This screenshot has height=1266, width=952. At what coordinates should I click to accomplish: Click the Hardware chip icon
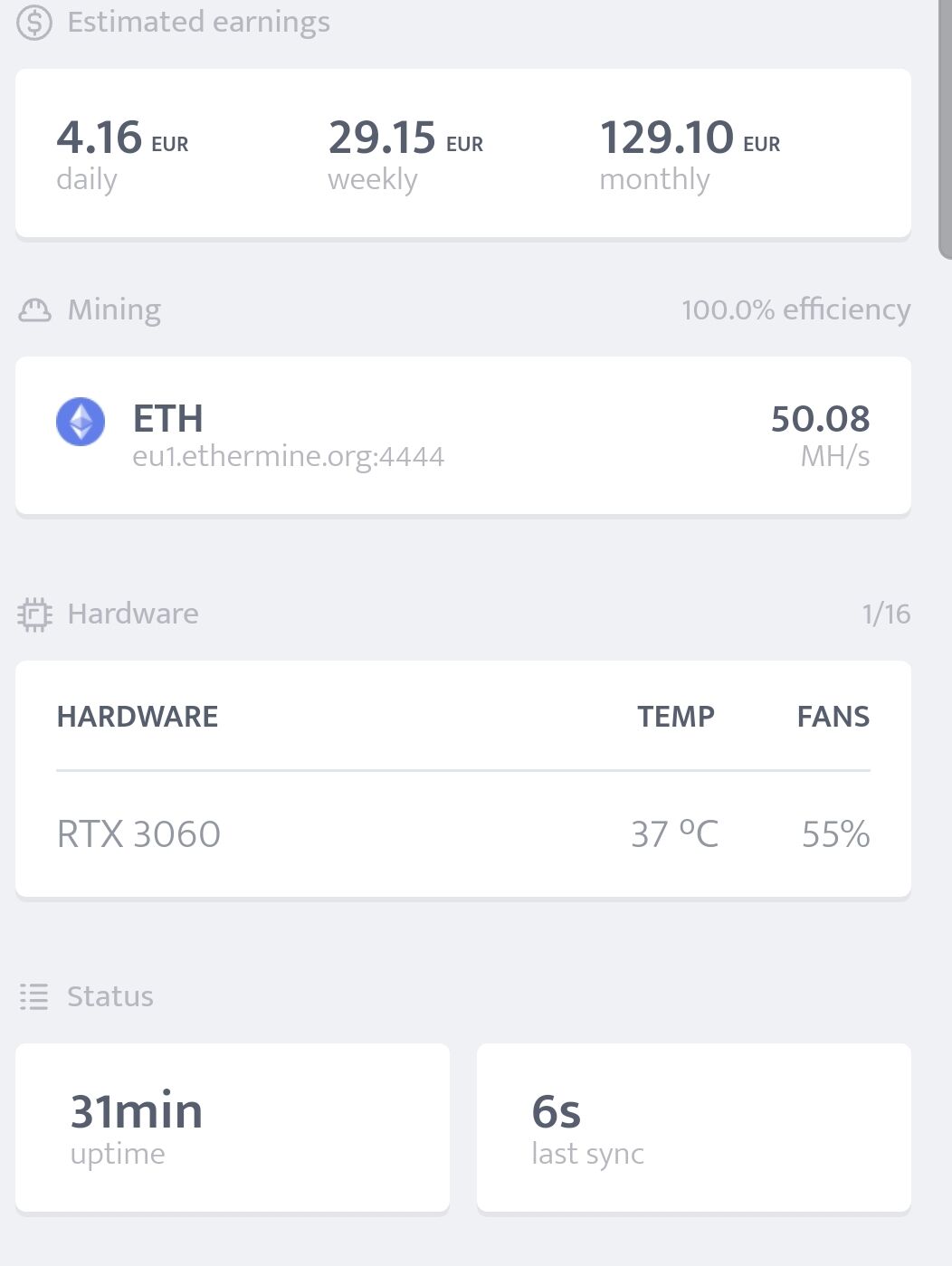pos(34,614)
